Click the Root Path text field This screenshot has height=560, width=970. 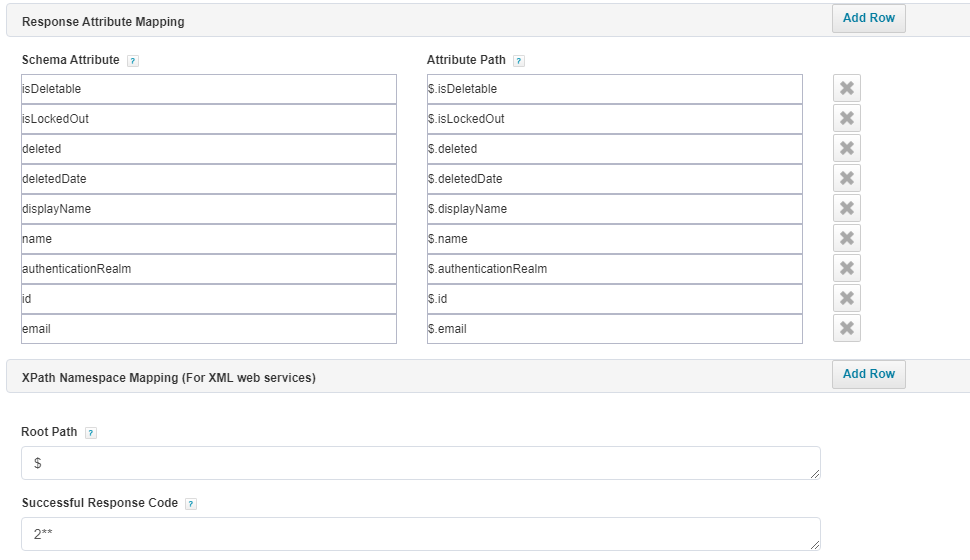[x=420, y=463]
